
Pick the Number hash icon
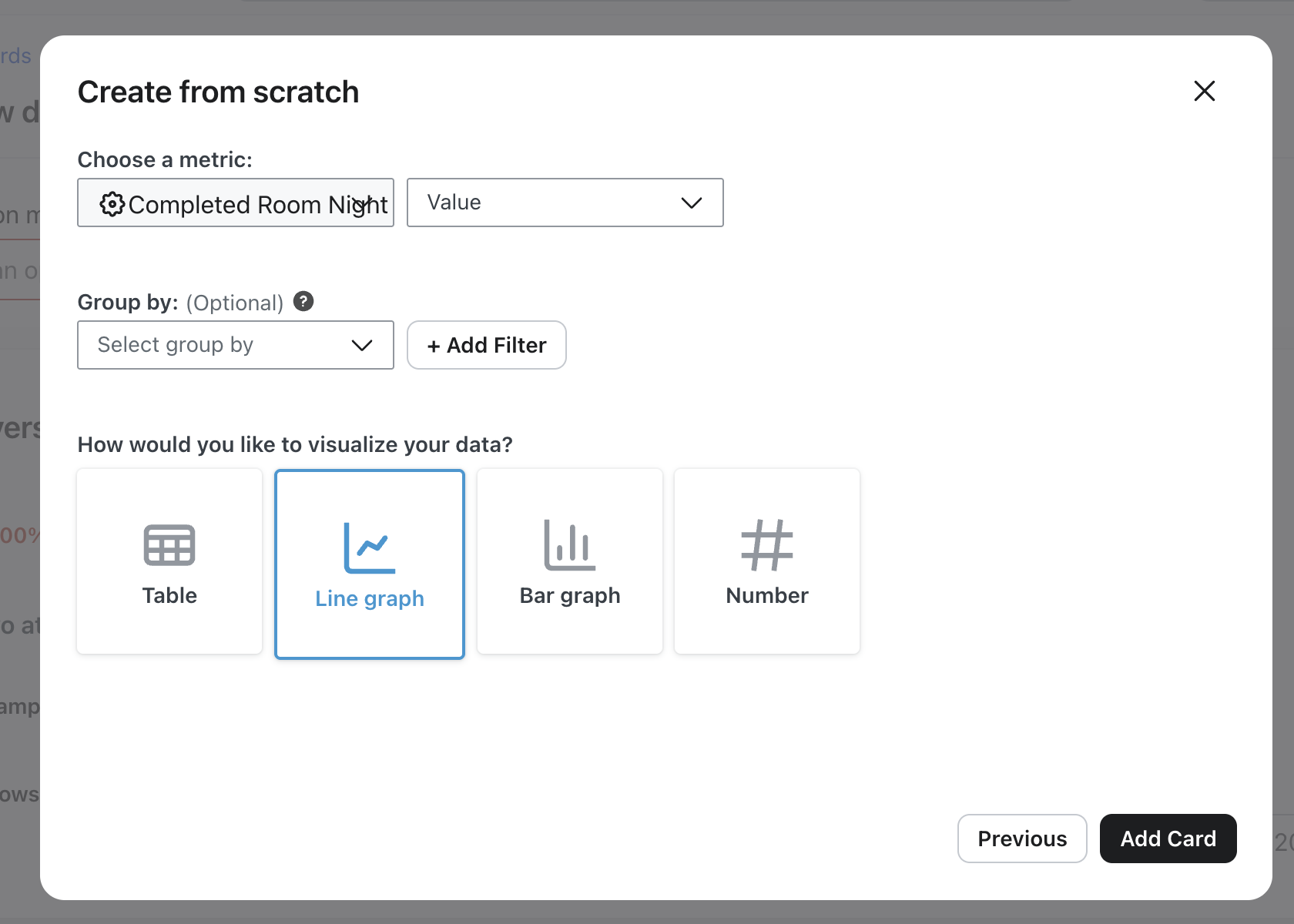point(767,545)
